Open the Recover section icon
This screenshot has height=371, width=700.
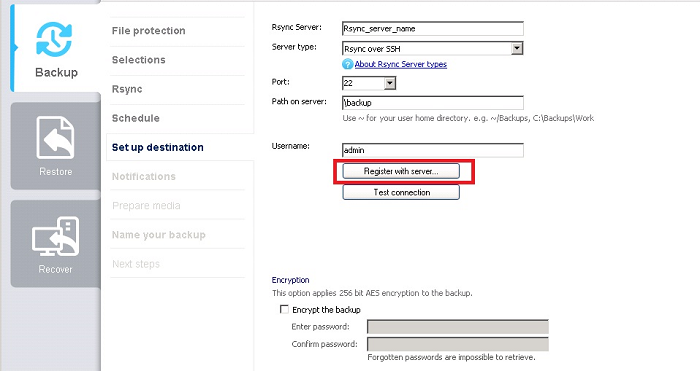[x=55, y=237]
